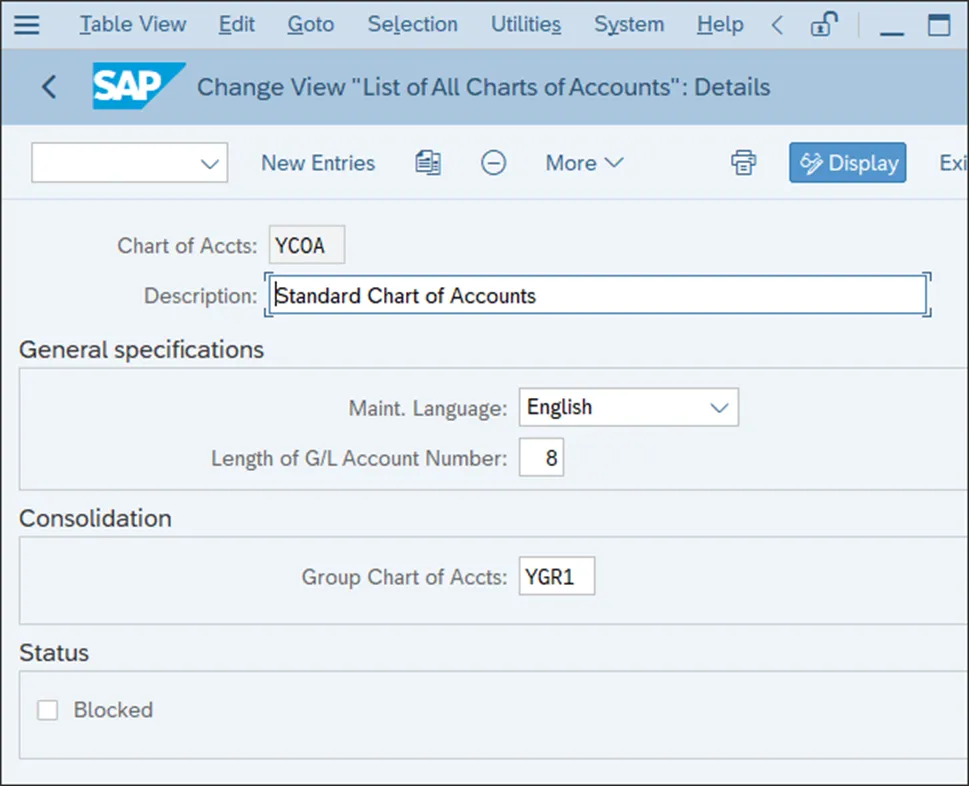The width and height of the screenshot is (969, 786).
Task: Click the Display button
Action: coord(848,163)
